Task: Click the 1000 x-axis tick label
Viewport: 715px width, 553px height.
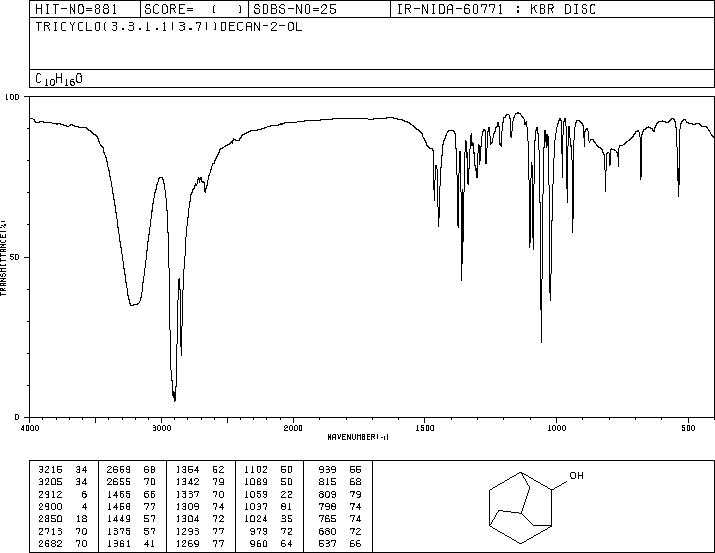Action: (557, 428)
